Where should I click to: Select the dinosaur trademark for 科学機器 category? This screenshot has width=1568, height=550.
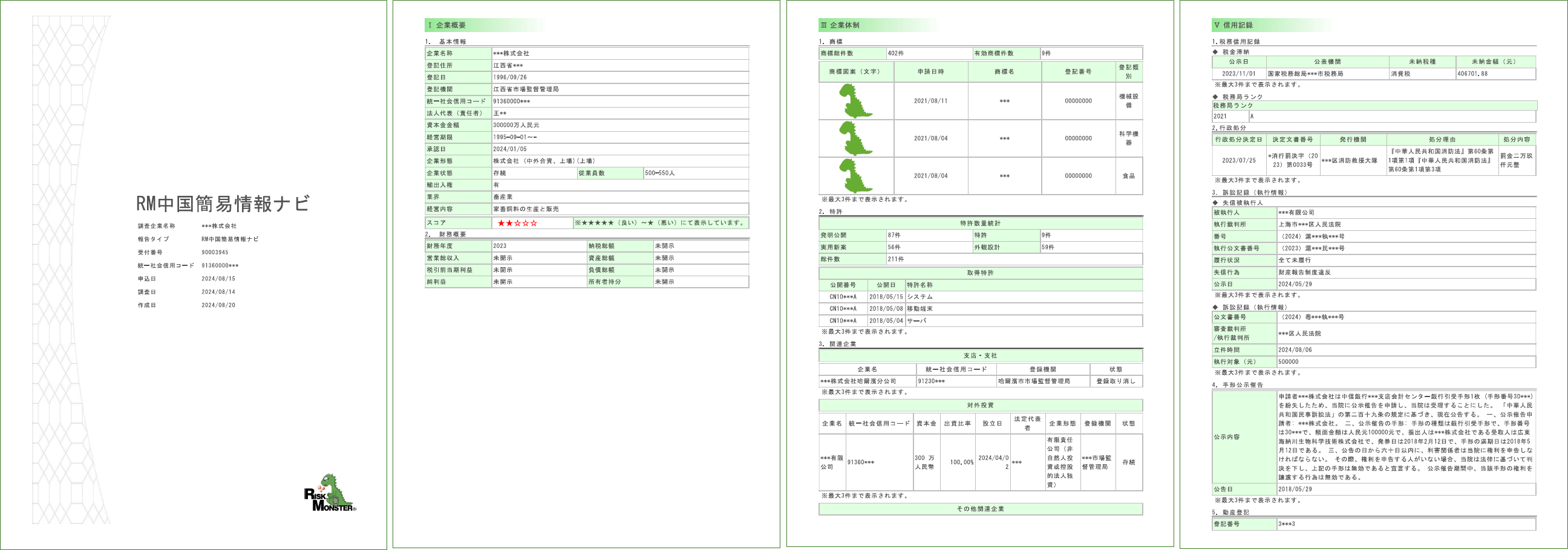click(x=855, y=139)
